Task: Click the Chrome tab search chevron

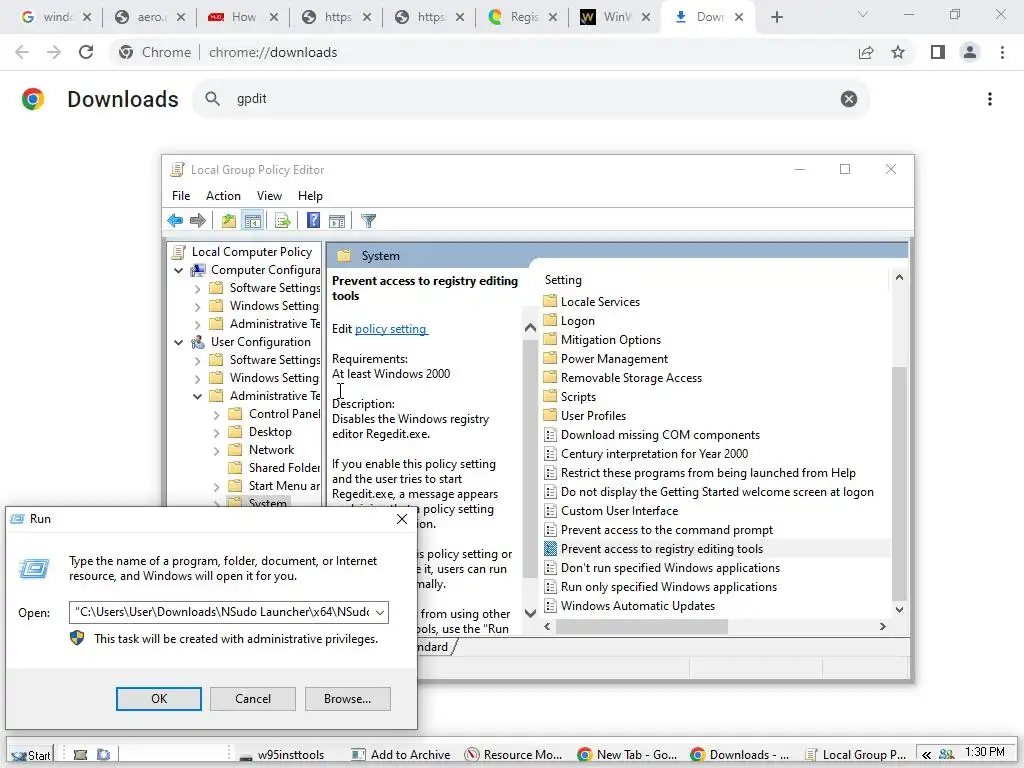Action: point(863,14)
